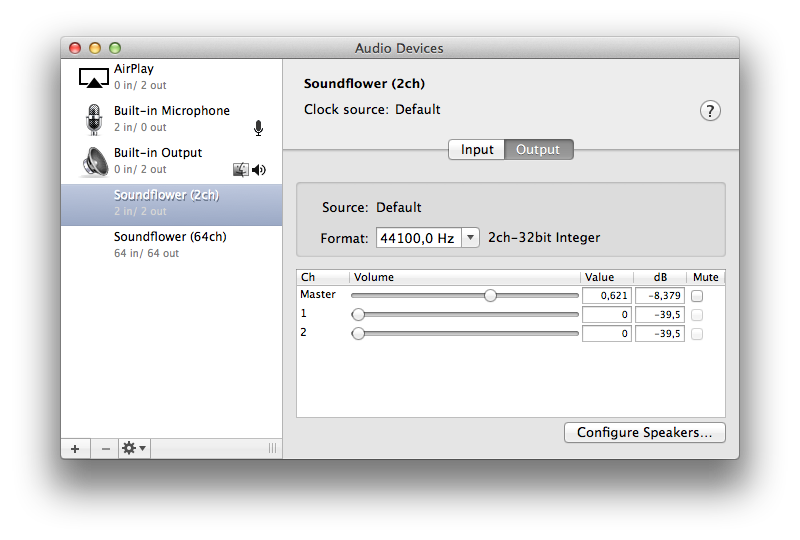Click the default output speaker indicator
The width and height of the screenshot is (800, 540).
259,170
